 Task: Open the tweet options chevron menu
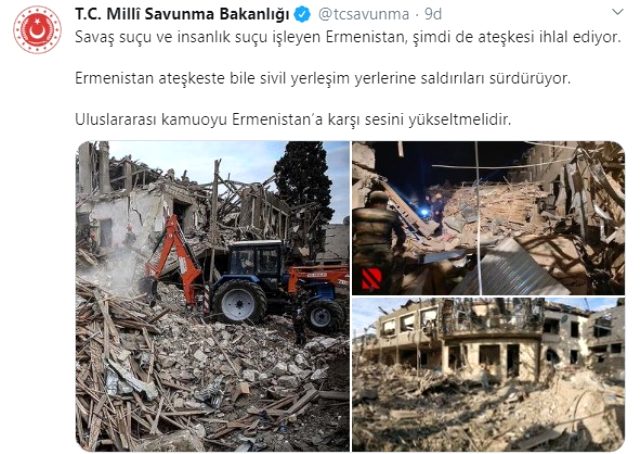[618, 12]
